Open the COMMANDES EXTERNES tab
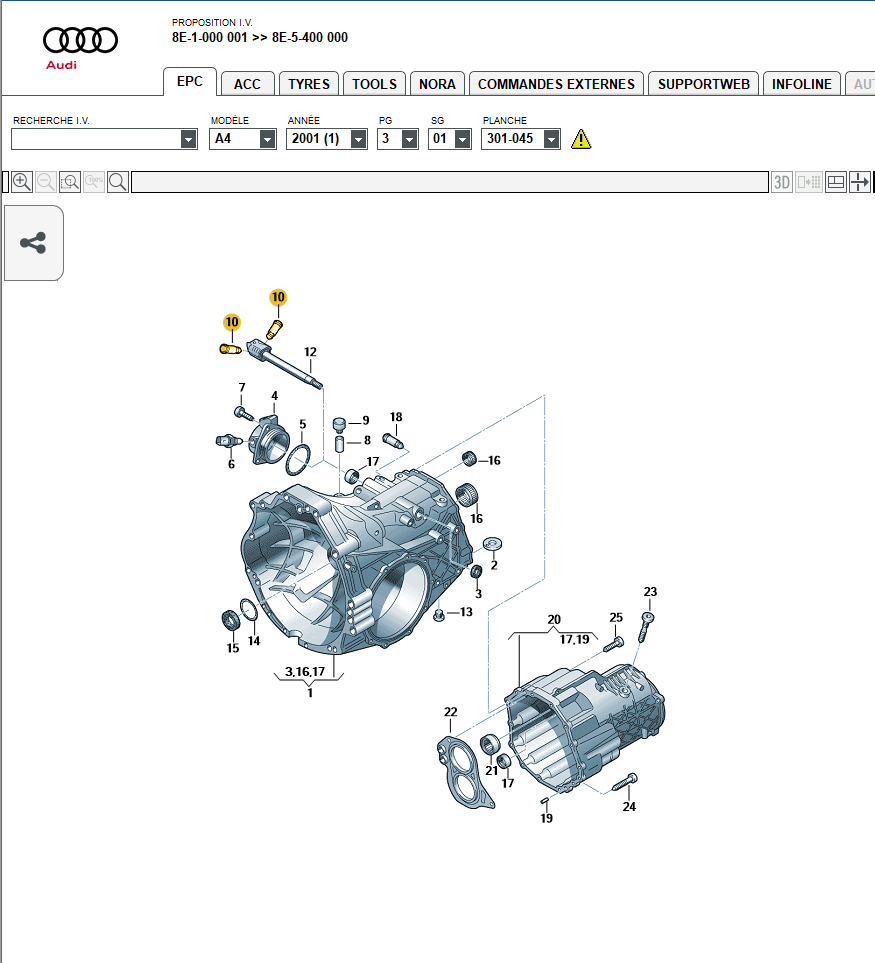 coord(556,84)
